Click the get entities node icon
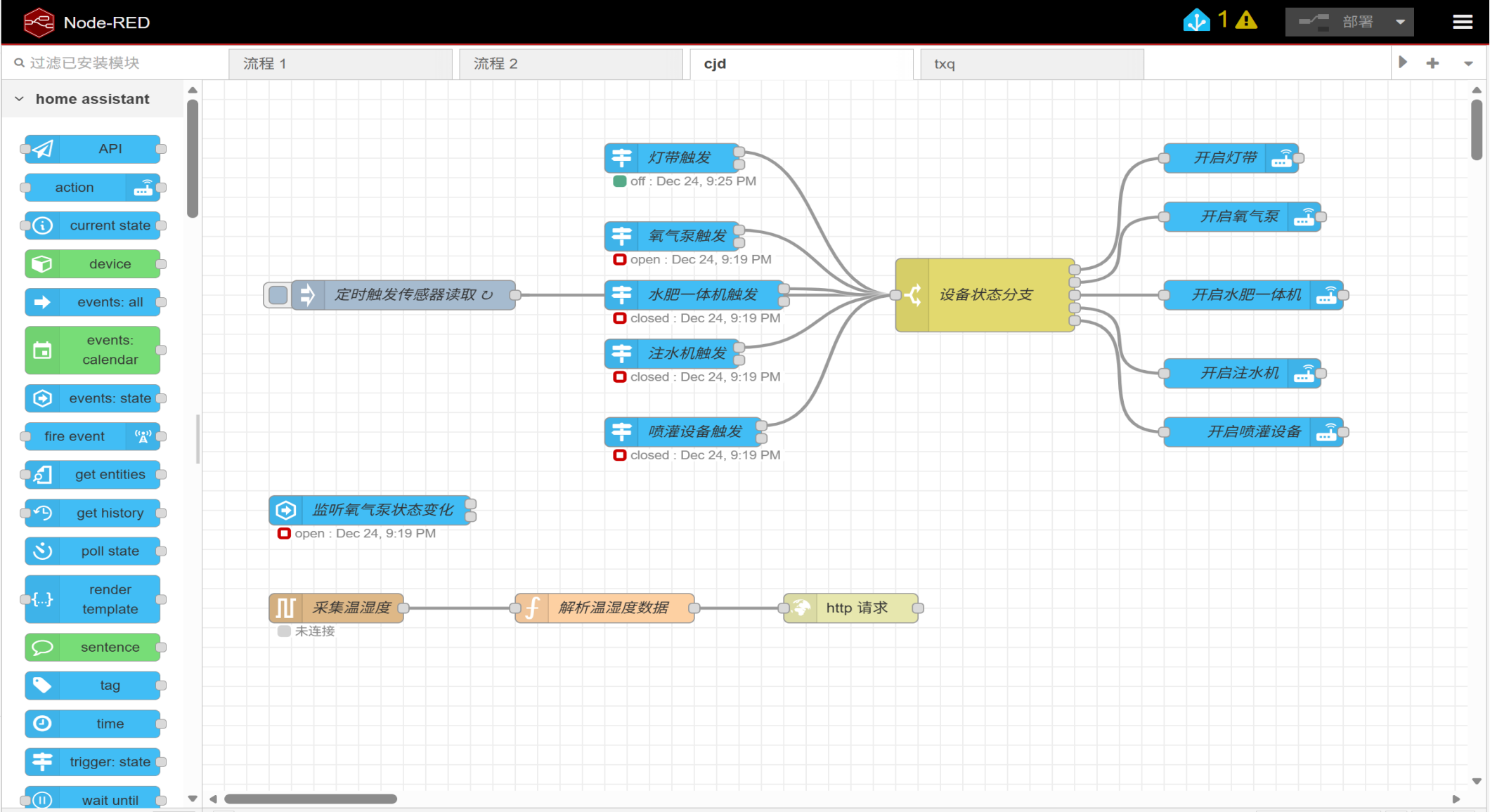Viewport: 1490px width, 812px height. (42, 475)
